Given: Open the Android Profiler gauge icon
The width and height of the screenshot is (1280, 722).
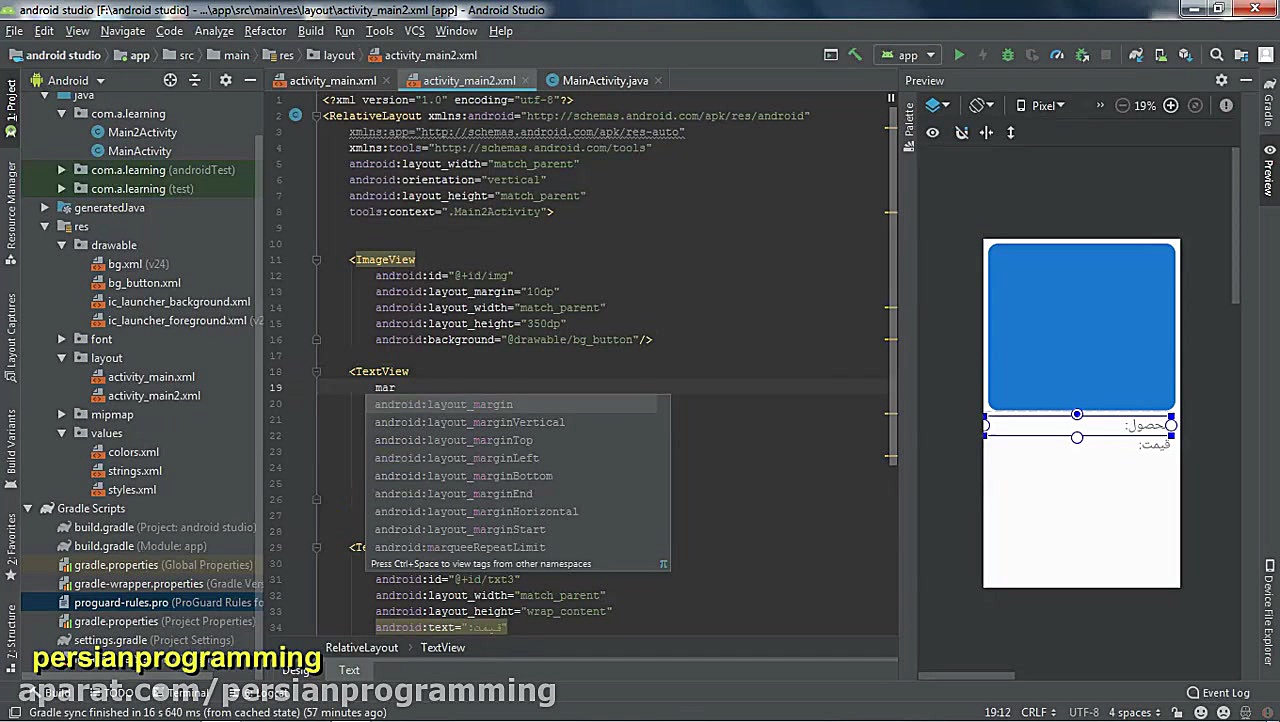Looking at the screenshot, I should (x=1056, y=56).
